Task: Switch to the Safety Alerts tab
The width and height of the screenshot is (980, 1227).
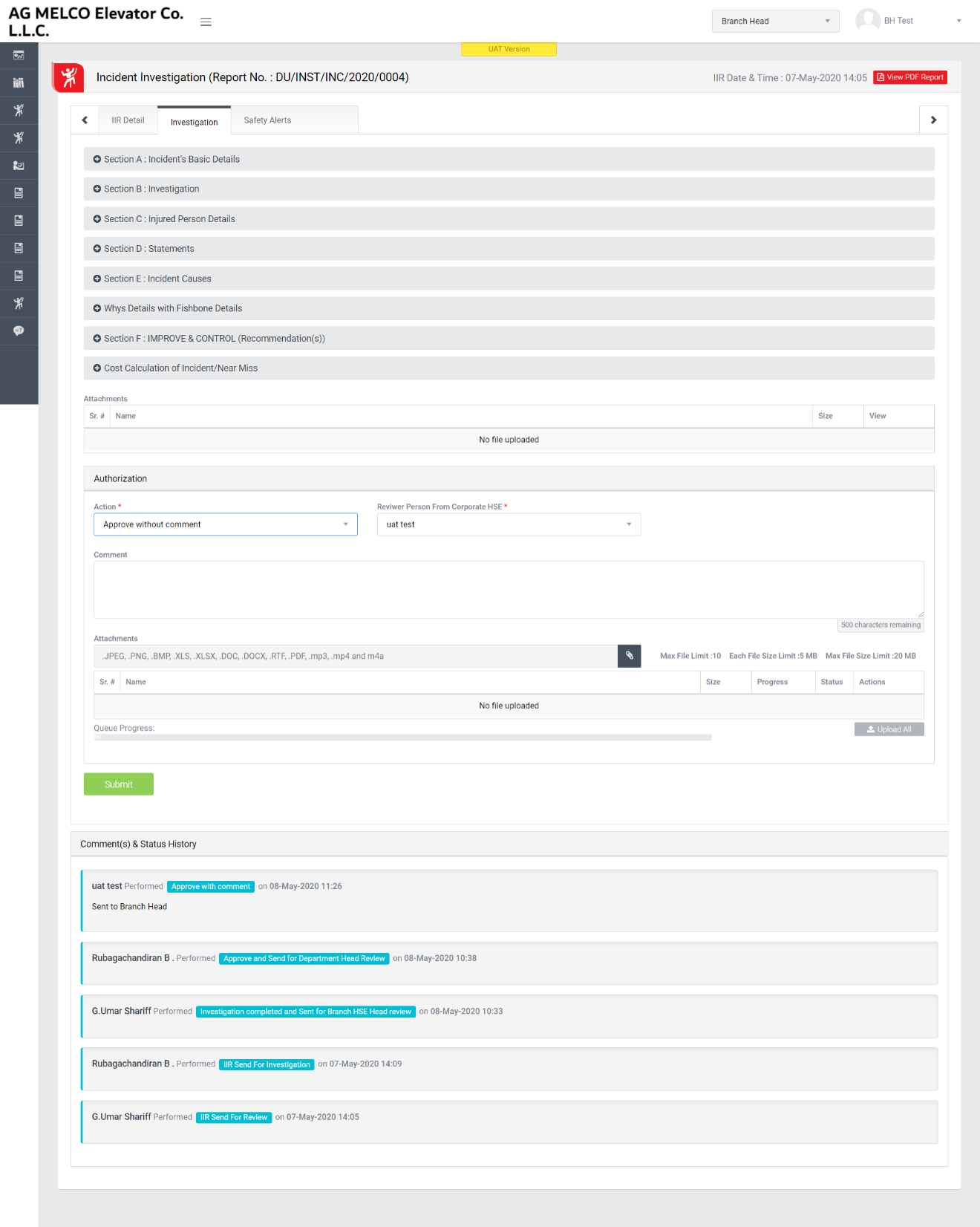Action: pyautogui.click(x=267, y=120)
